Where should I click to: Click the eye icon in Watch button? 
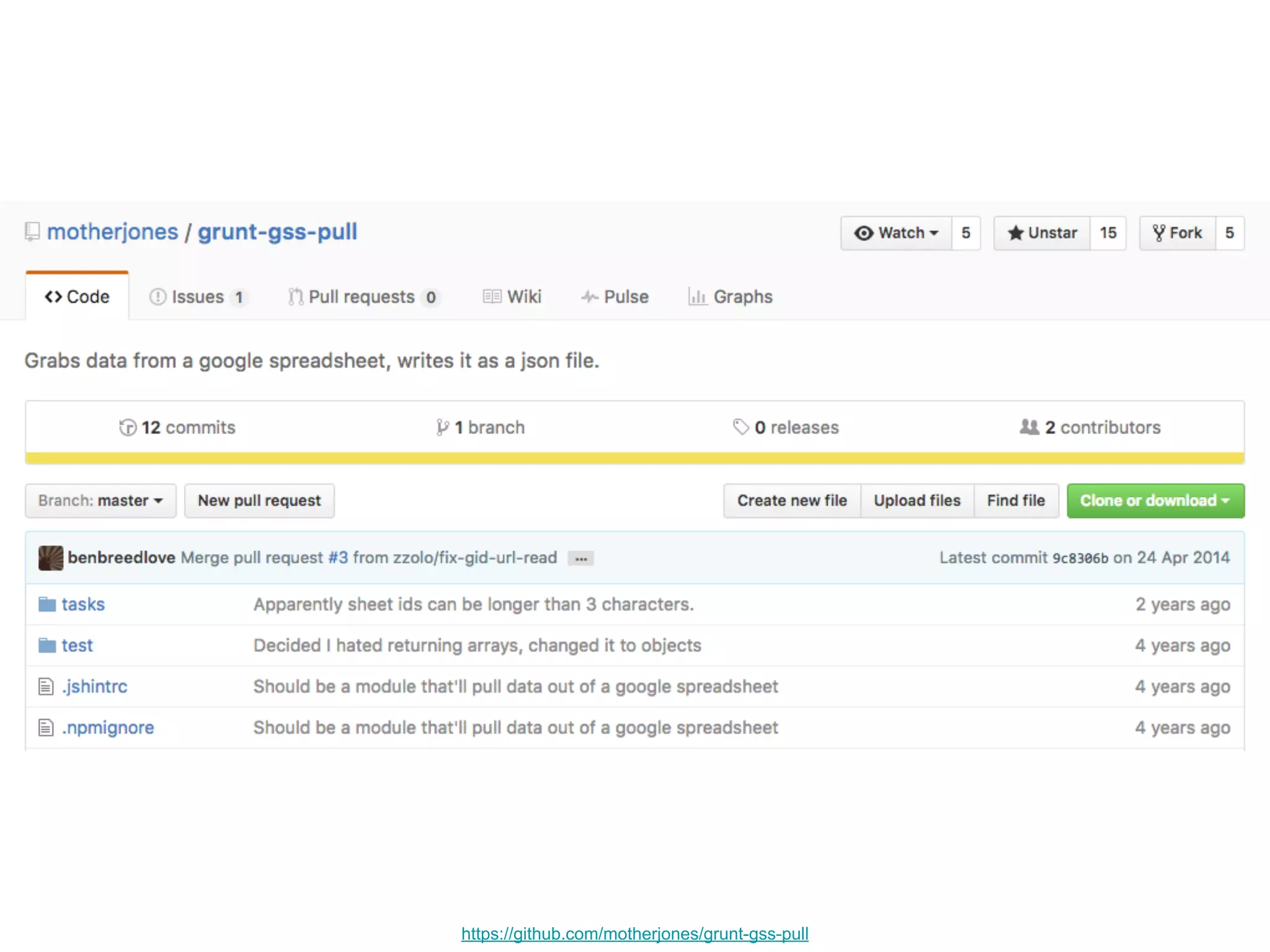click(x=864, y=233)
